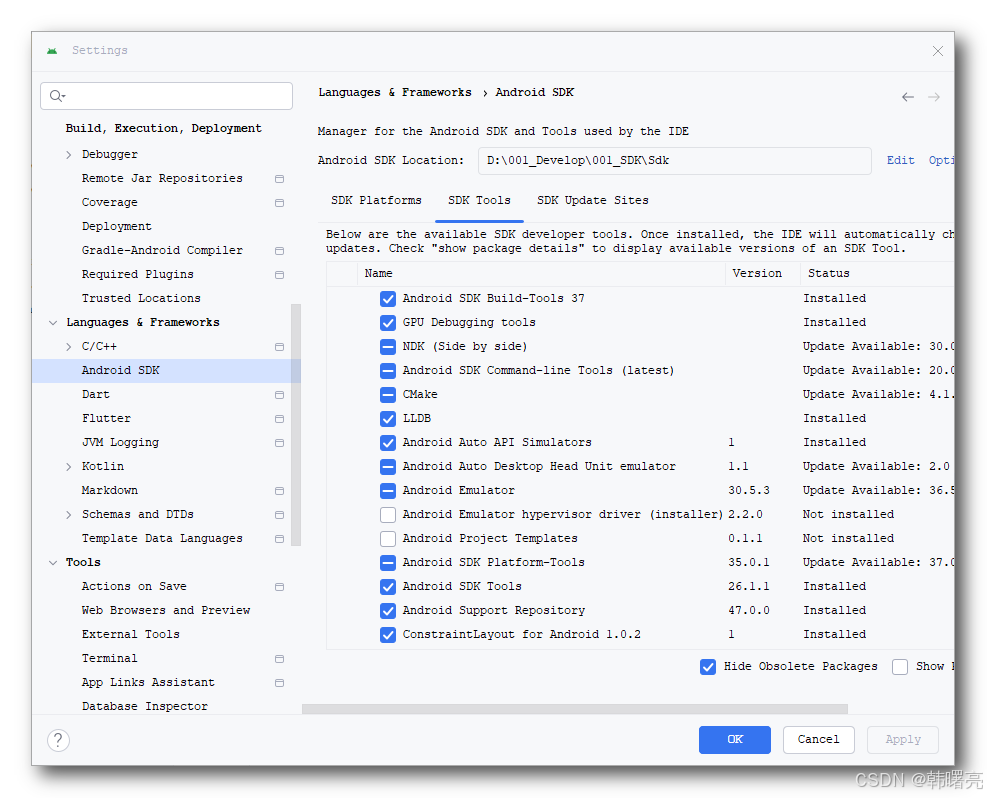Image resolution: width=987 pixels, height=798 pixels.
Task: Click the back navigation arrow
Action: pos(908,97)
